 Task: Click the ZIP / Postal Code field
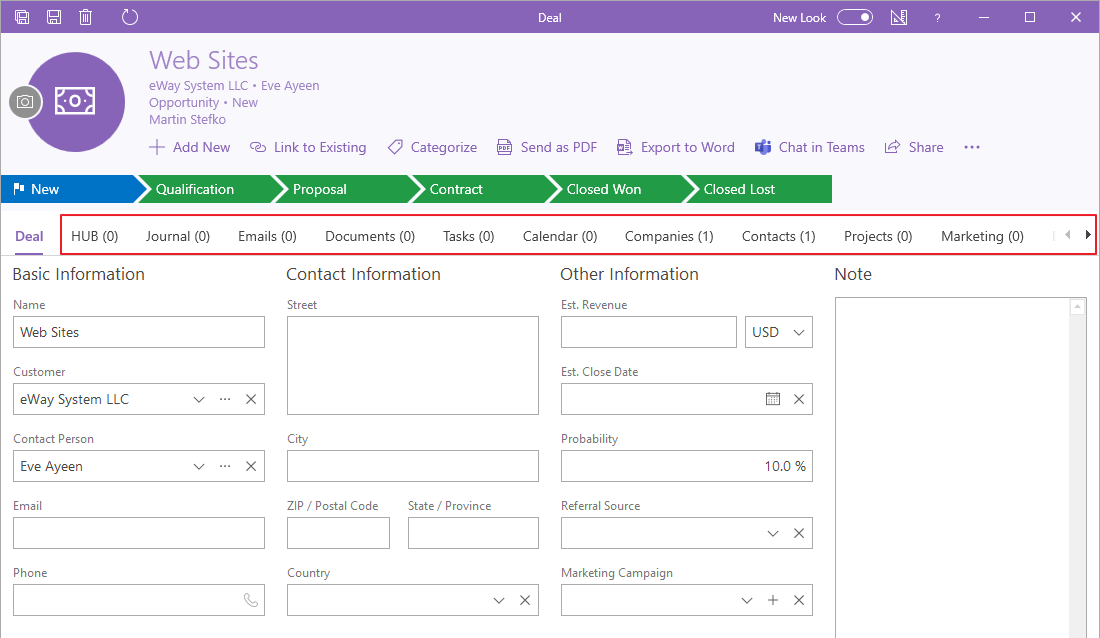tap(338, 533)
